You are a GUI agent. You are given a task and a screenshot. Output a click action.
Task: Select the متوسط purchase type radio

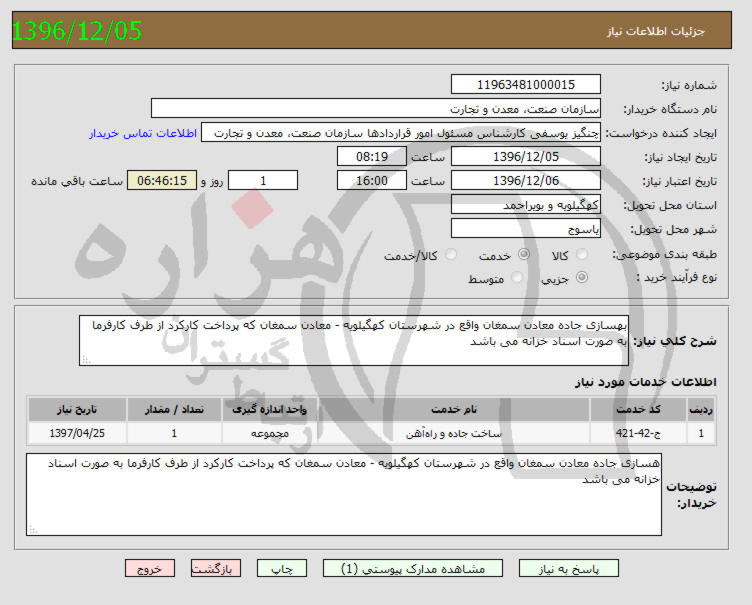517,277
